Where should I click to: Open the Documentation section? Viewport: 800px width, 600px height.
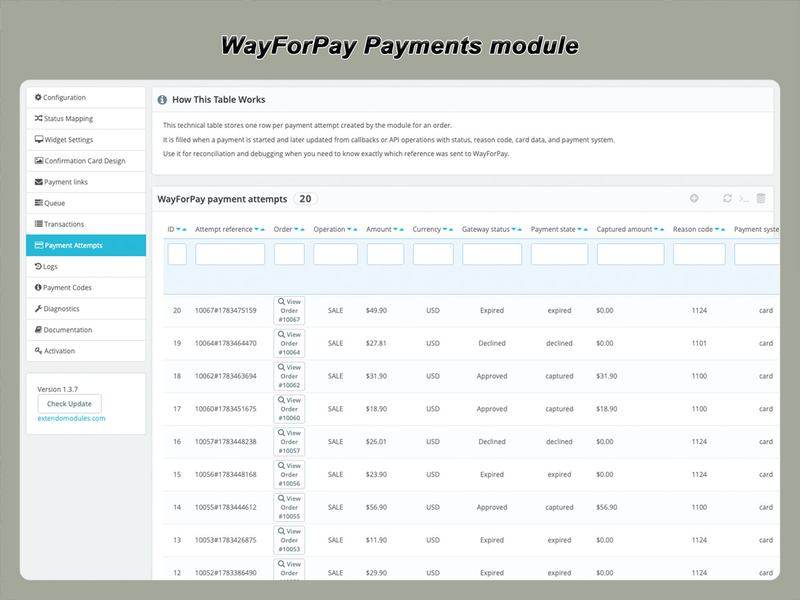[x=86, y=330]
